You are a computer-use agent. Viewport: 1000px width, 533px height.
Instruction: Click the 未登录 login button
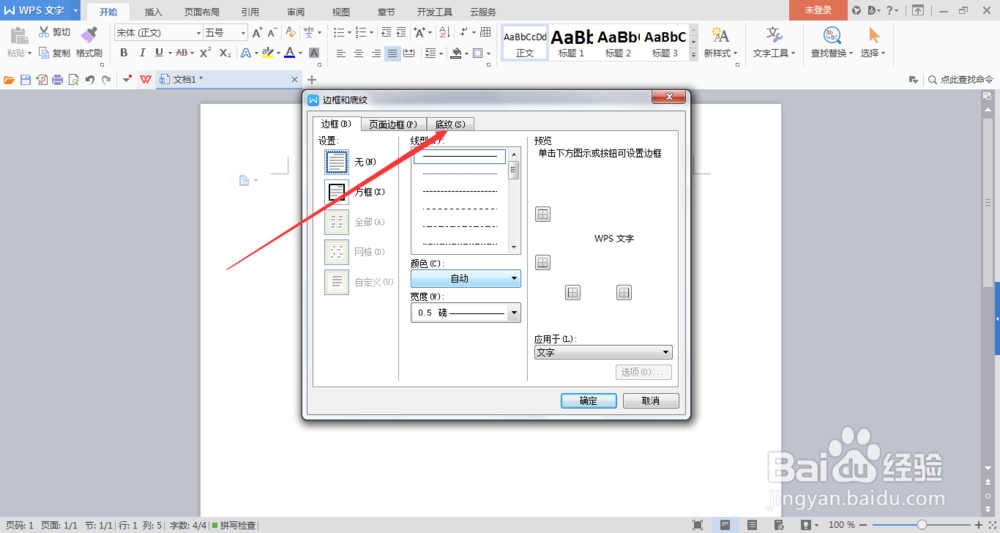point(818,10)
